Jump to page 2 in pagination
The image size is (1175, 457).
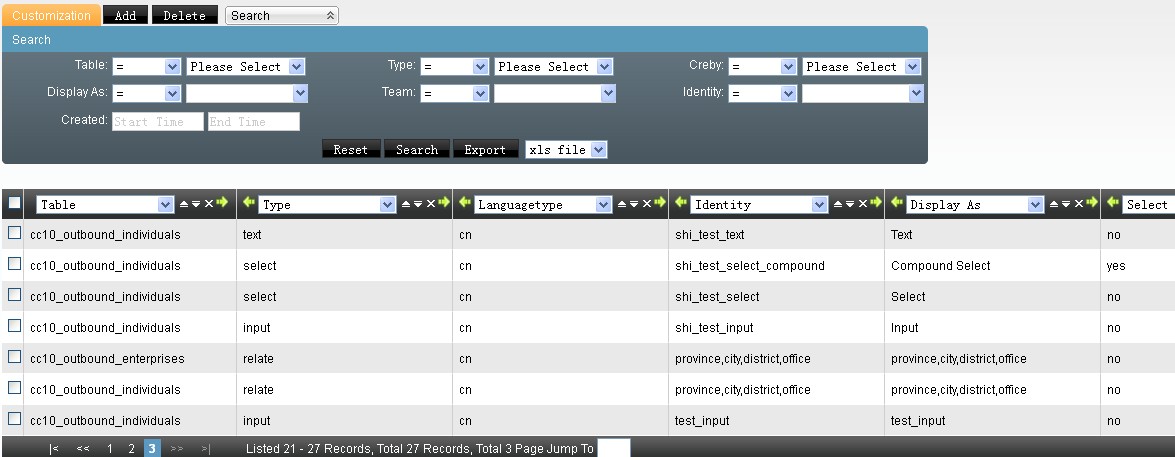click(131, 449)
